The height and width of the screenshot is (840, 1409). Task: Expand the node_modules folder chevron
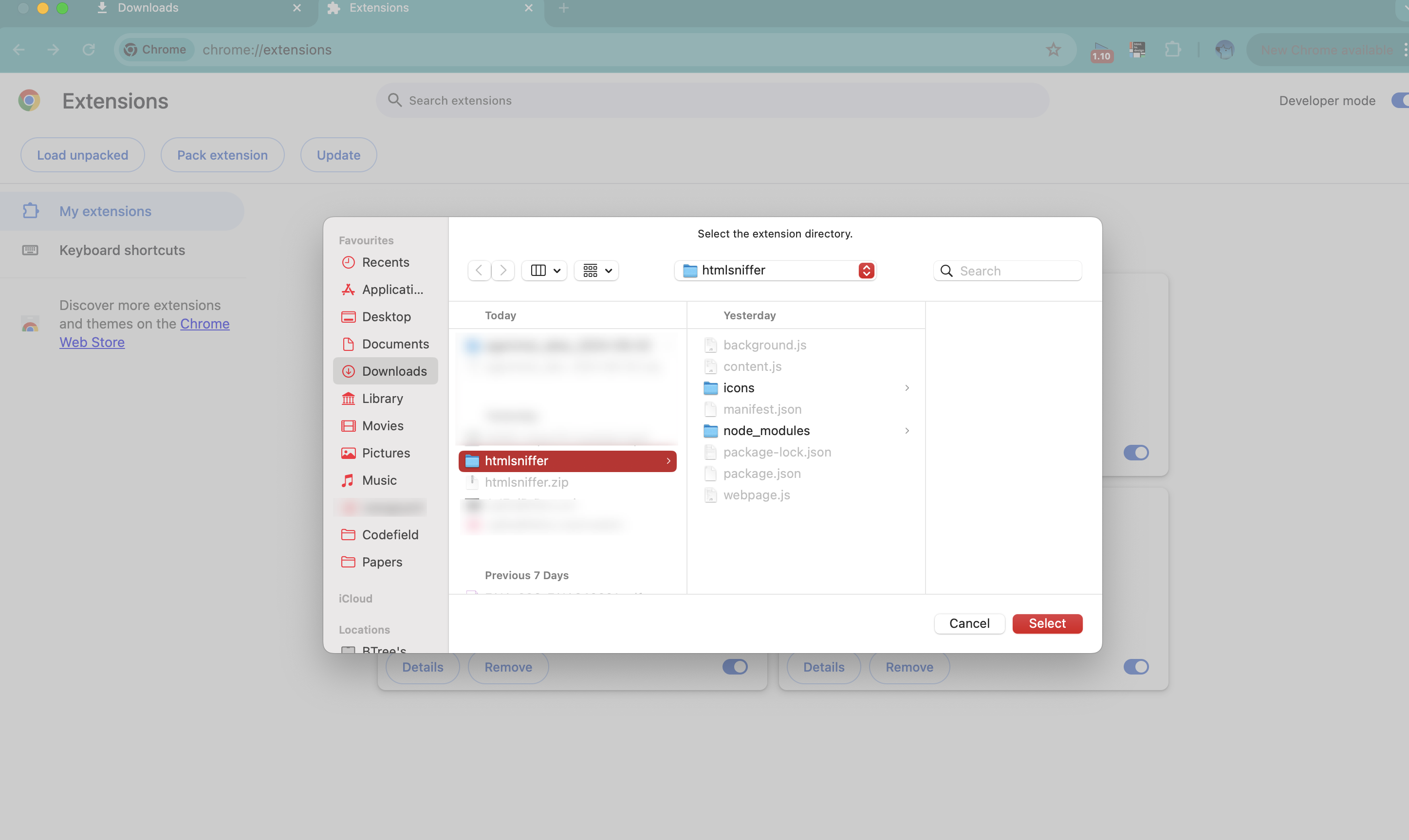point(907,431)
